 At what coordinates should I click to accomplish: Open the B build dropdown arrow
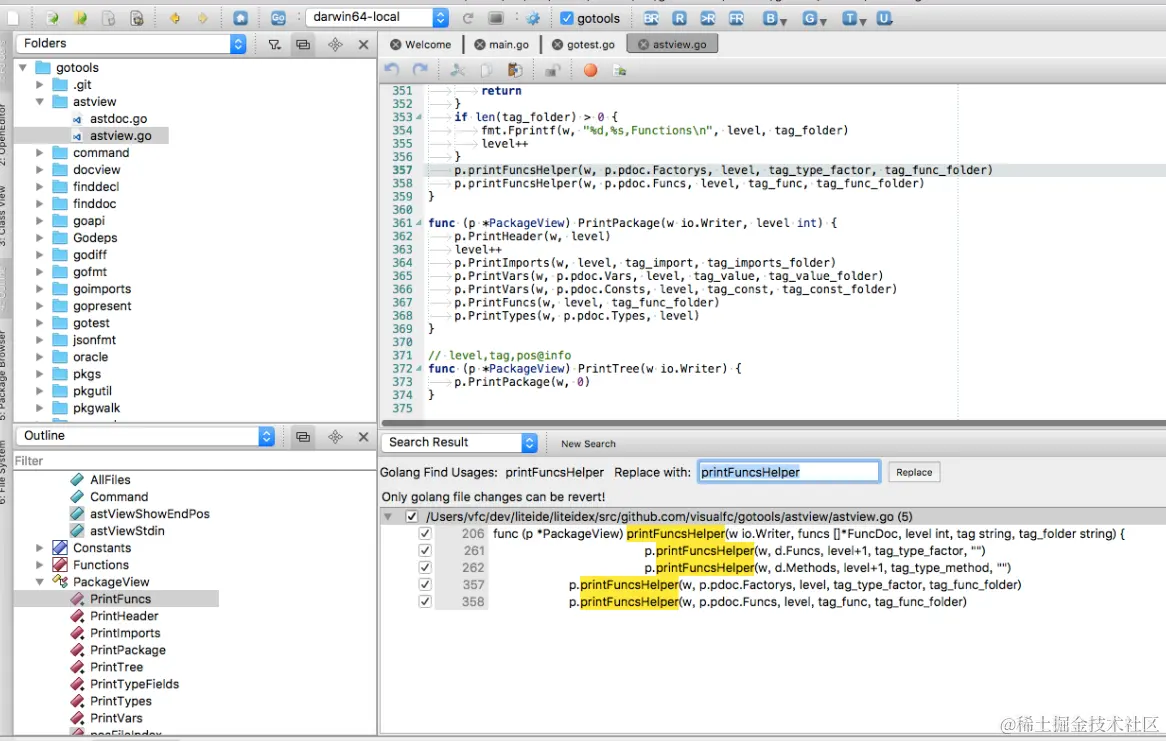click(x=784, y=21)
